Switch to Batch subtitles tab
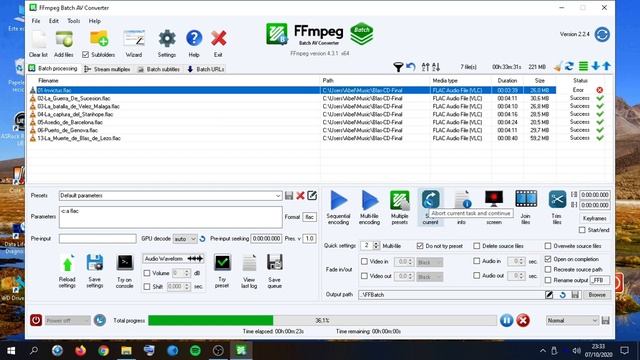This screenshot has width=640, height=360. (159, 69)
